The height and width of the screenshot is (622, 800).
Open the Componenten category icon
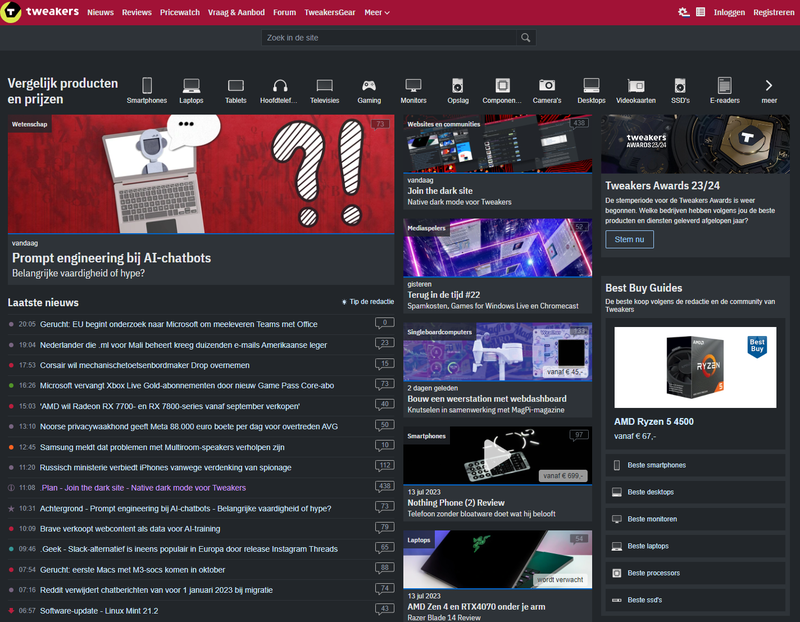coord(502,85)
